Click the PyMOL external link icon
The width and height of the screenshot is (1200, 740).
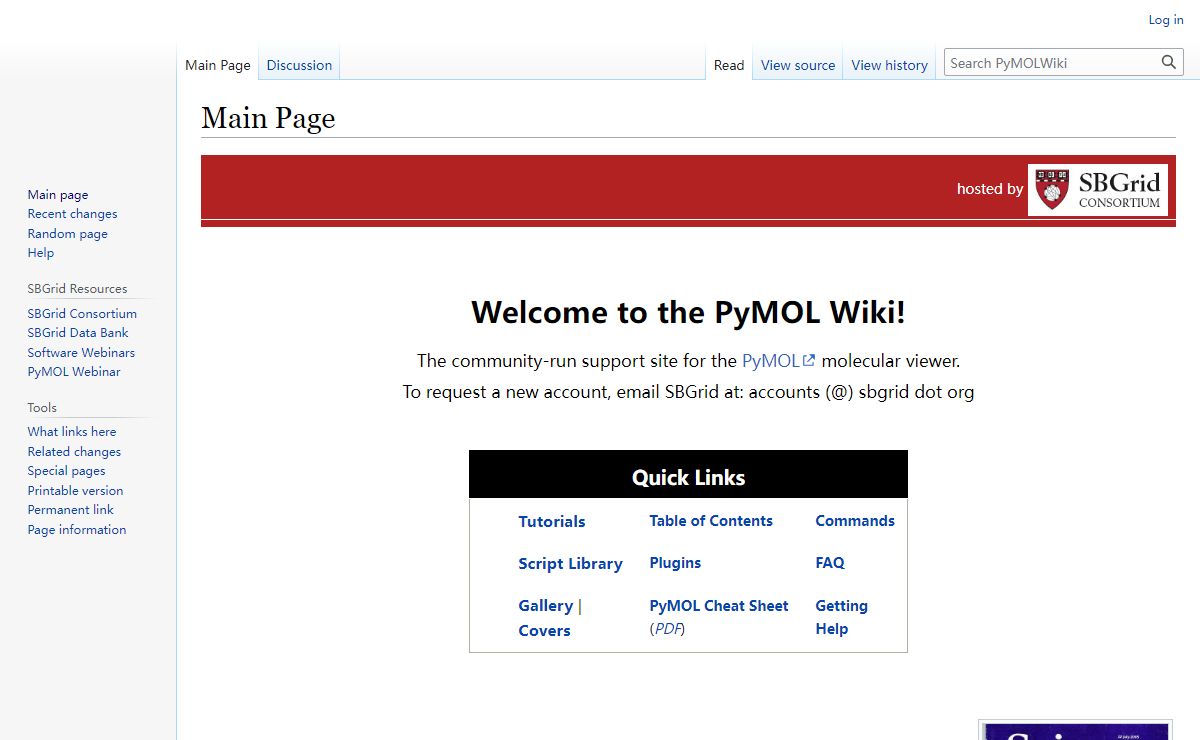click(x=810, y=361)
